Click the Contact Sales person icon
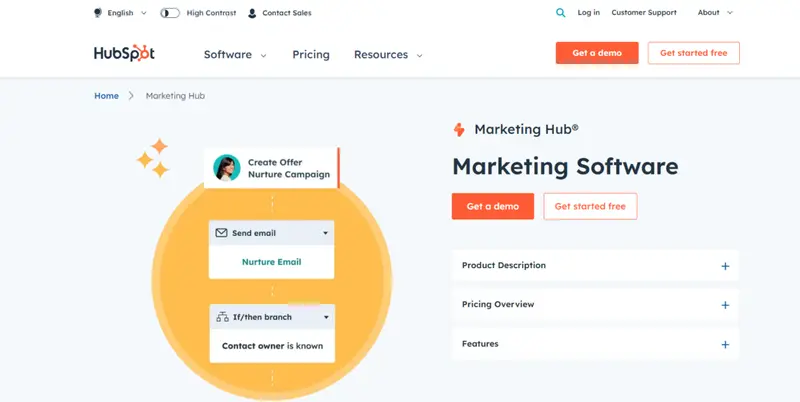Image resolution: width=800 pixels, height=402 pixels. click(252, 13)
